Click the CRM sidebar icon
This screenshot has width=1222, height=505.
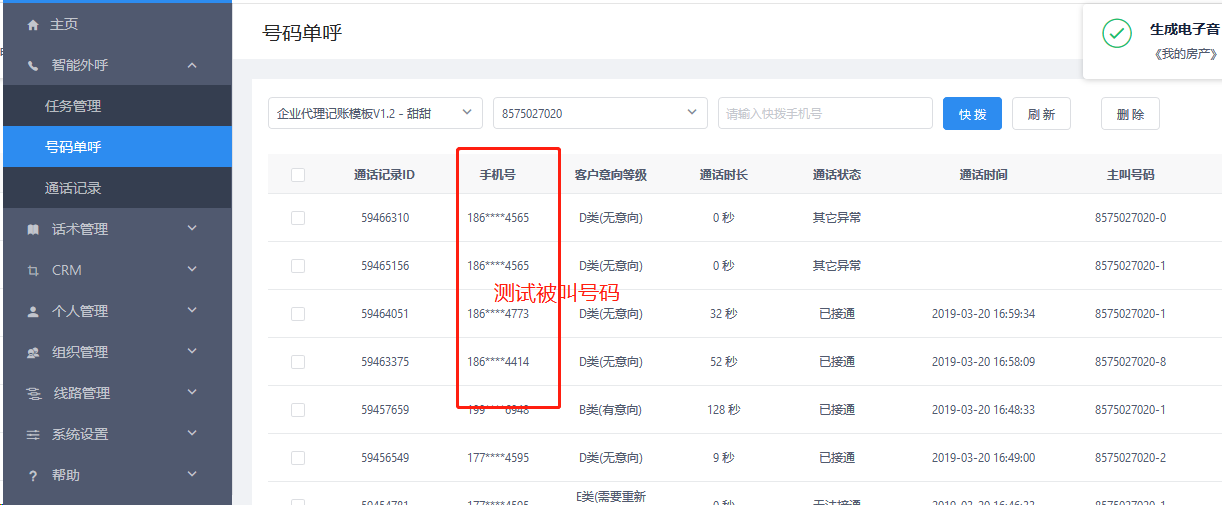click(x=33, y=270)
